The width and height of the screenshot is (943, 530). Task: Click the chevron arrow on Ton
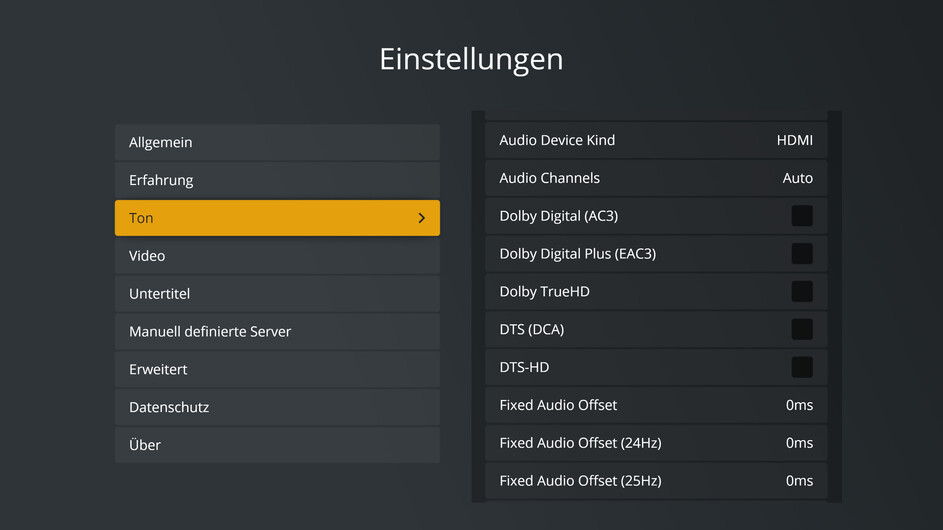(x=421, y=218)
